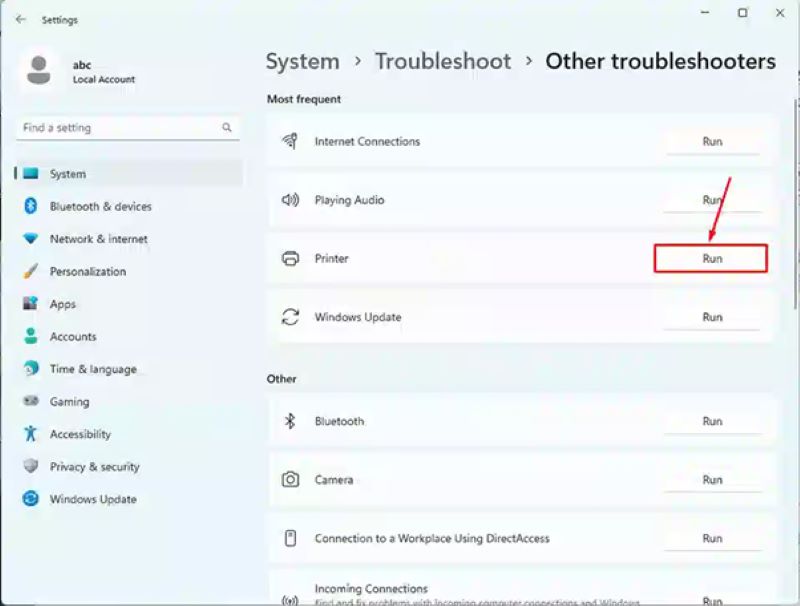The image size is (800, 606).
Task: Run the Internet Connections troubleshooter
Action: (711, 142)
